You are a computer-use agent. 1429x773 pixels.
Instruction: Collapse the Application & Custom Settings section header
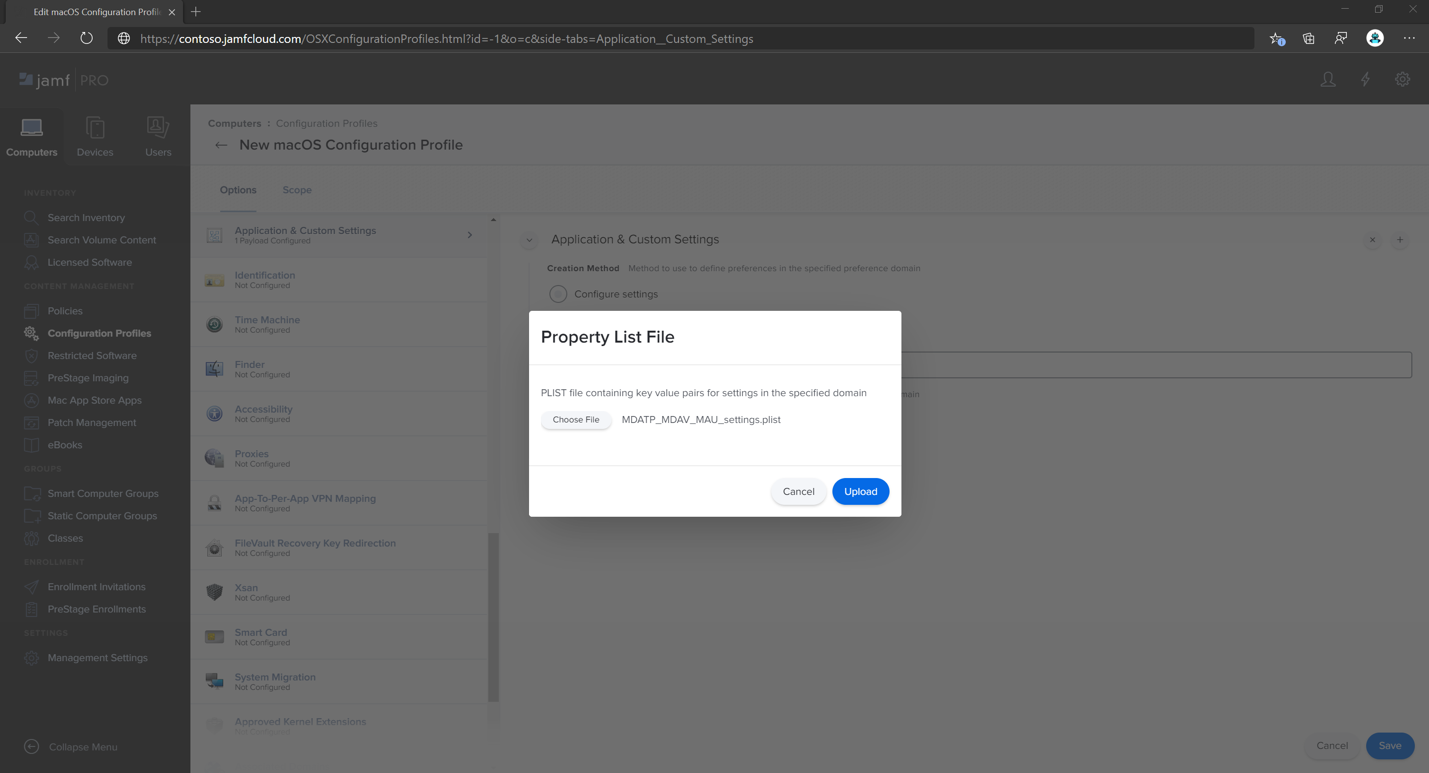coord(529,240)
